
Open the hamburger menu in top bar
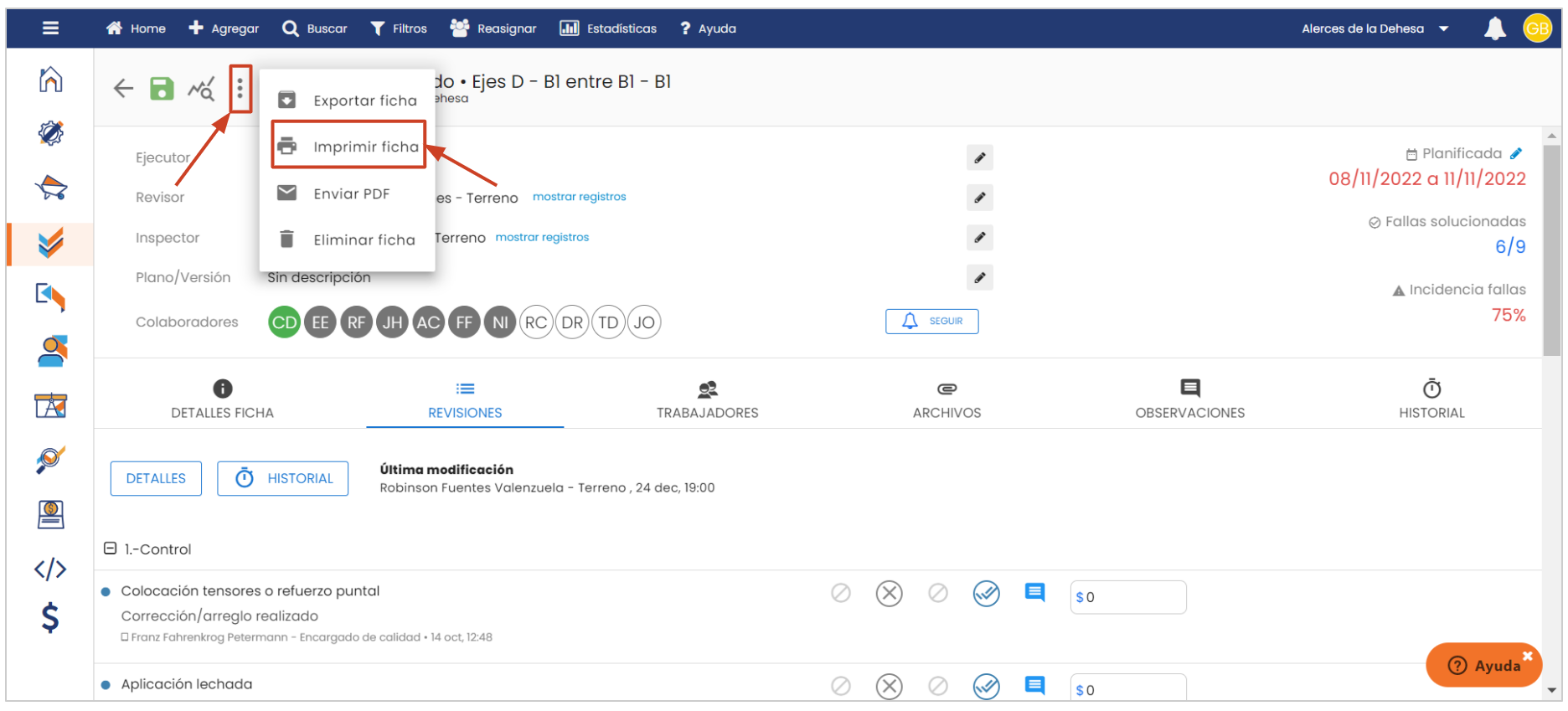click(x=50, y=28)
